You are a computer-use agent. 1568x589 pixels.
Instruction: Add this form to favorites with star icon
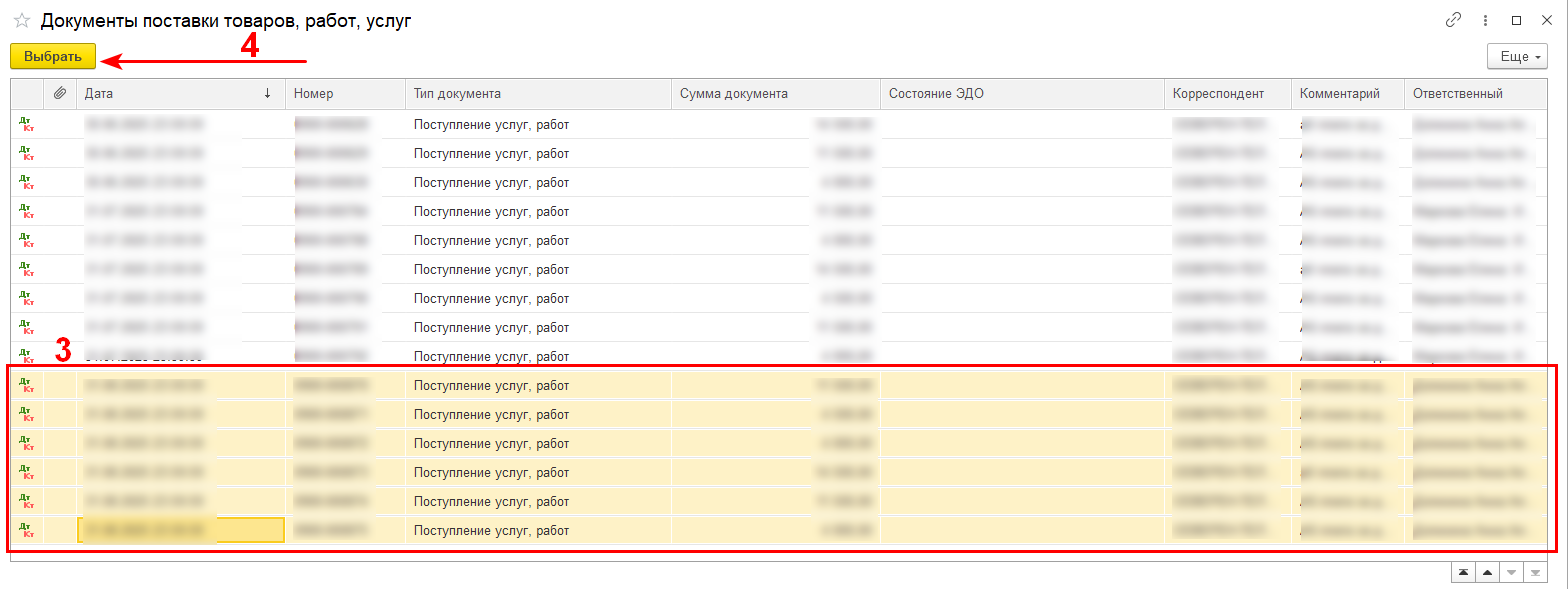[x=21, y=21]
